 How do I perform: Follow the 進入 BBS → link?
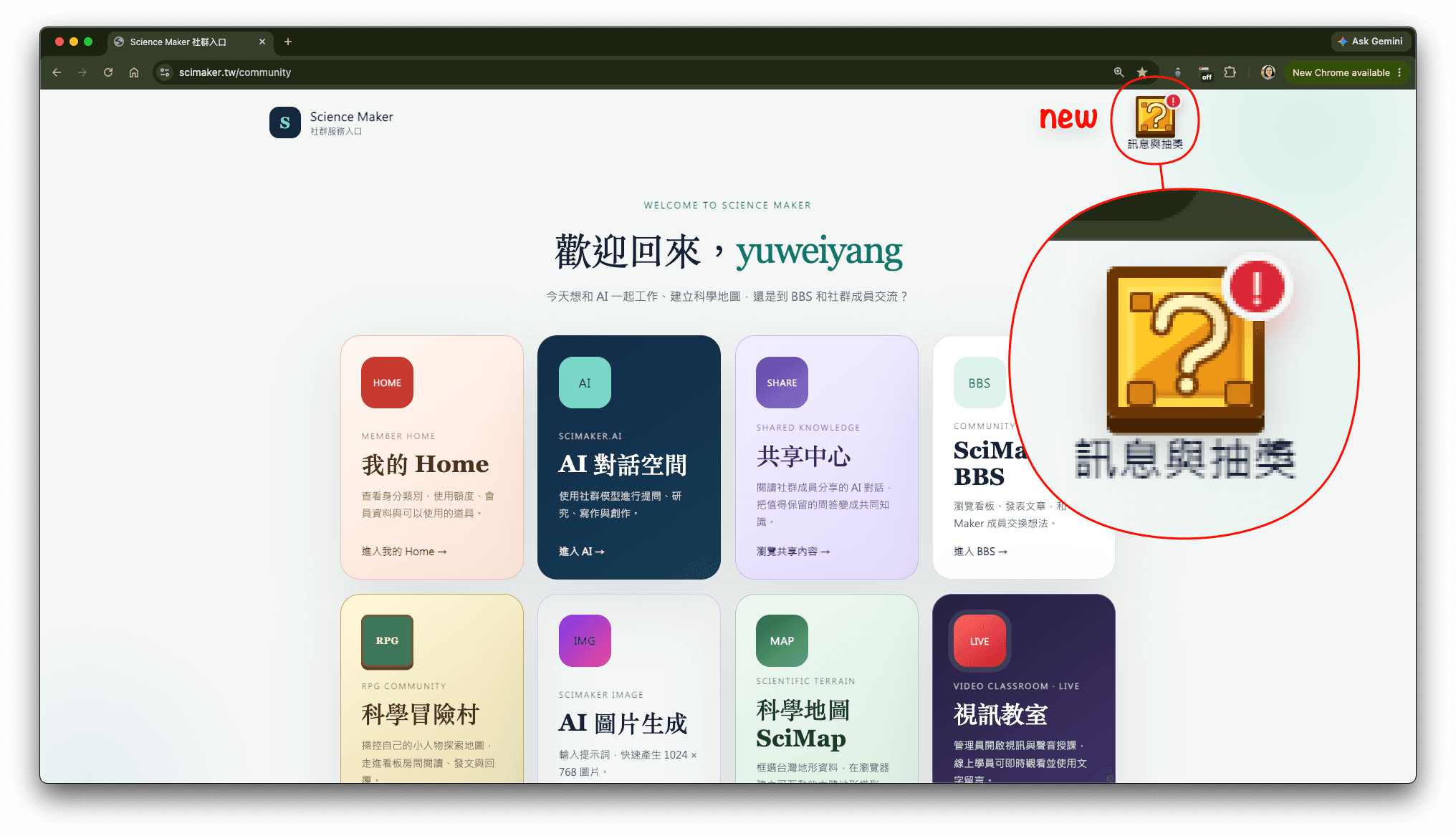(x=980, y=552)
